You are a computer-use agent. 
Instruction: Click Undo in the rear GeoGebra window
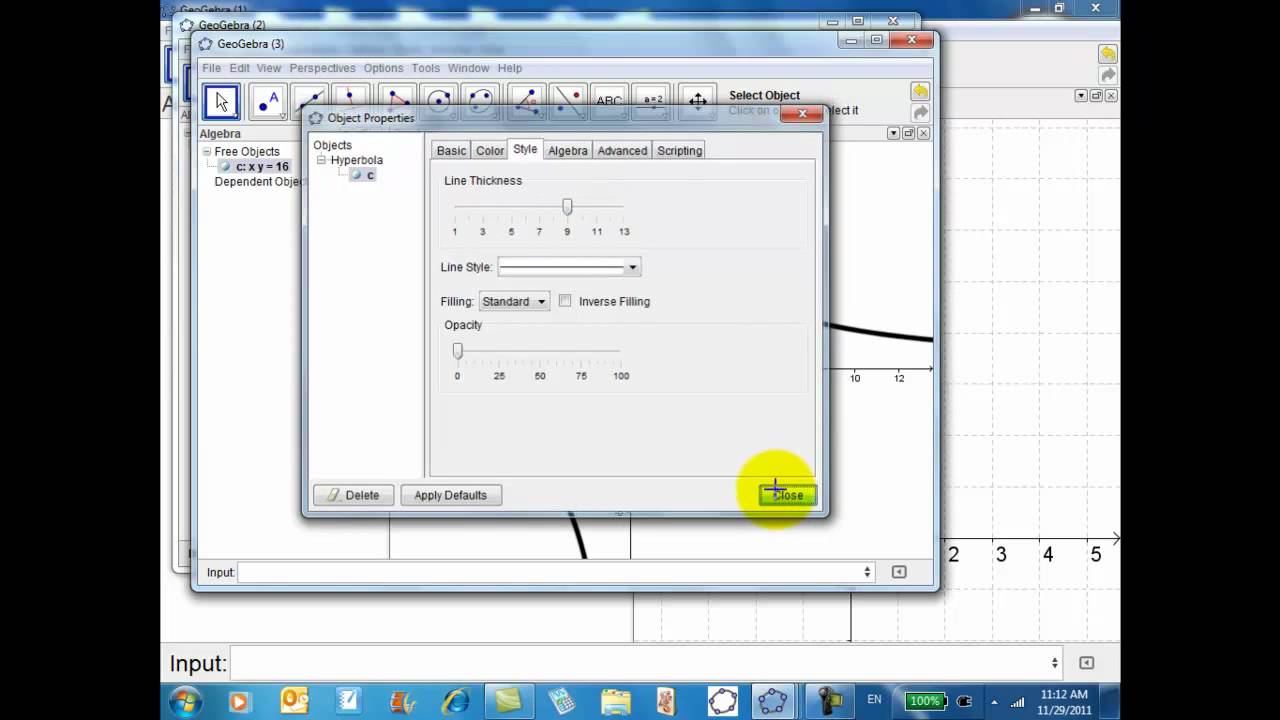(x=1107, y=54)
